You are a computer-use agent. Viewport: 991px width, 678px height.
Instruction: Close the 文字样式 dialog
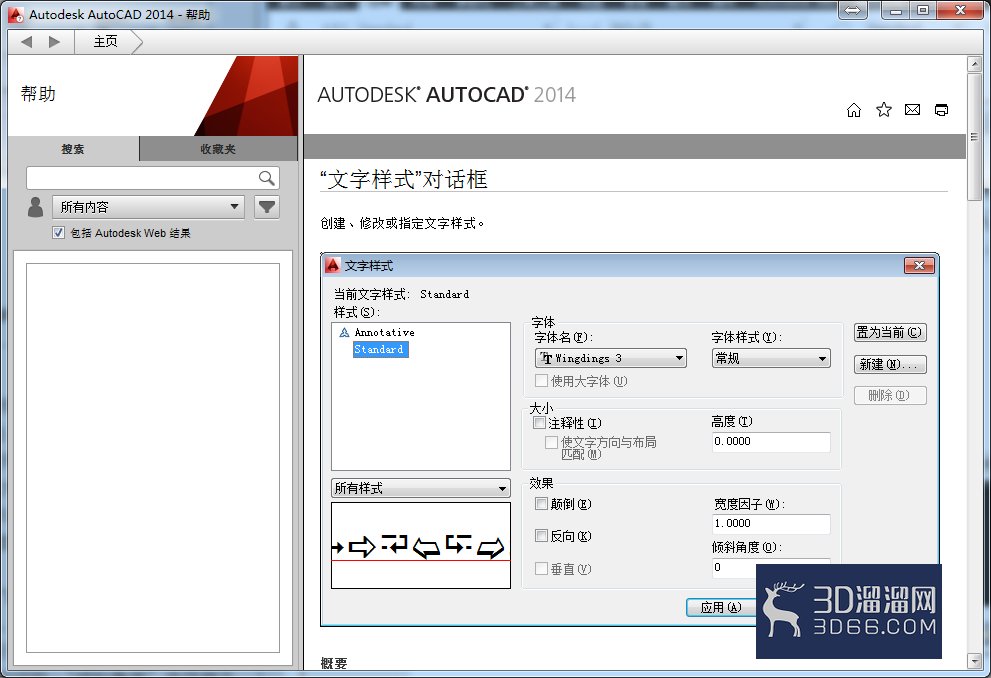pos(920,265)
